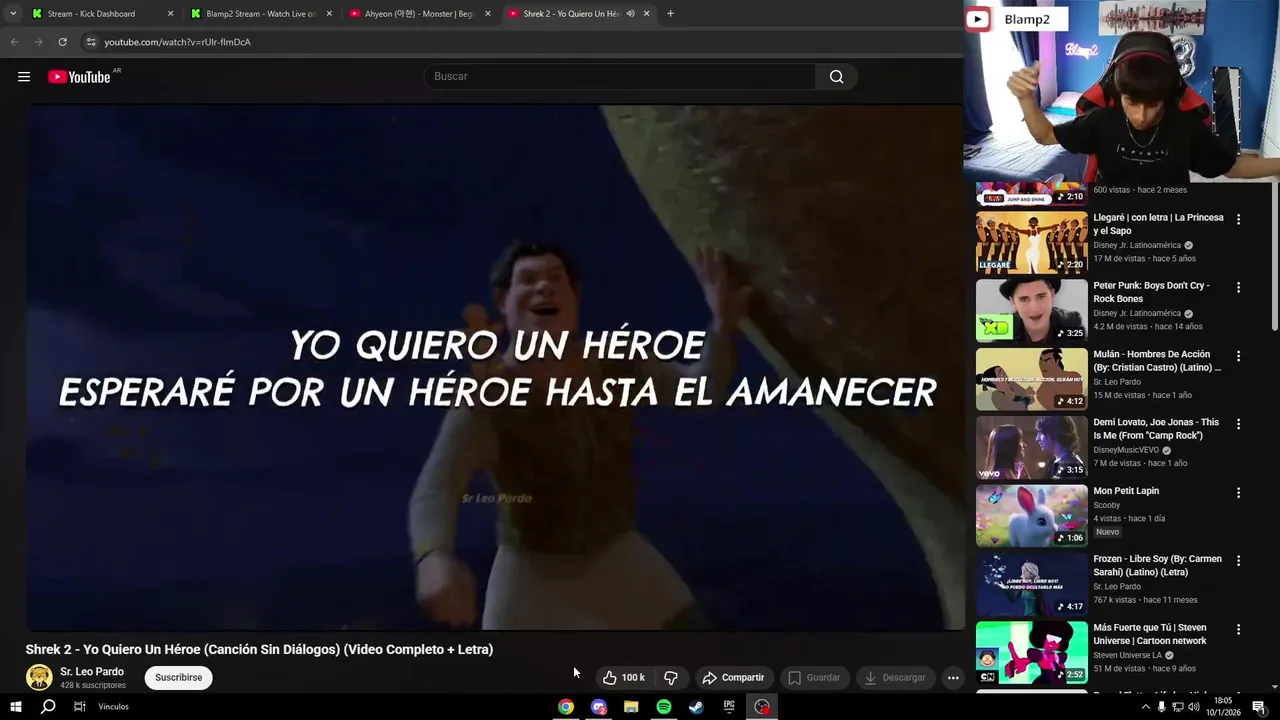Open the Mon Petit Lapin thumbnail
The width and height of the screenshot is (1280, 720).
pyautogui.click(x=1031, y=515)
